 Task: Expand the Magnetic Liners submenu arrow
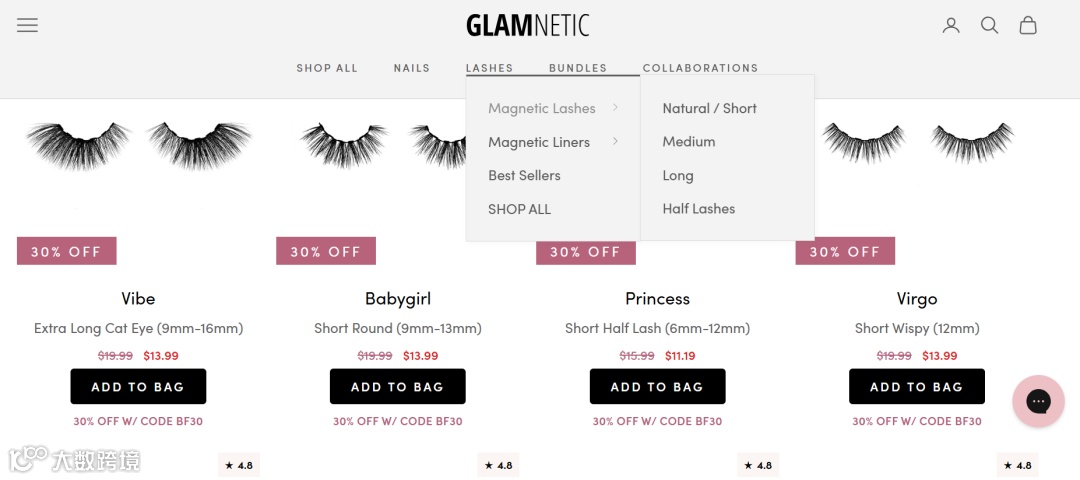click(x=615, y=141)
